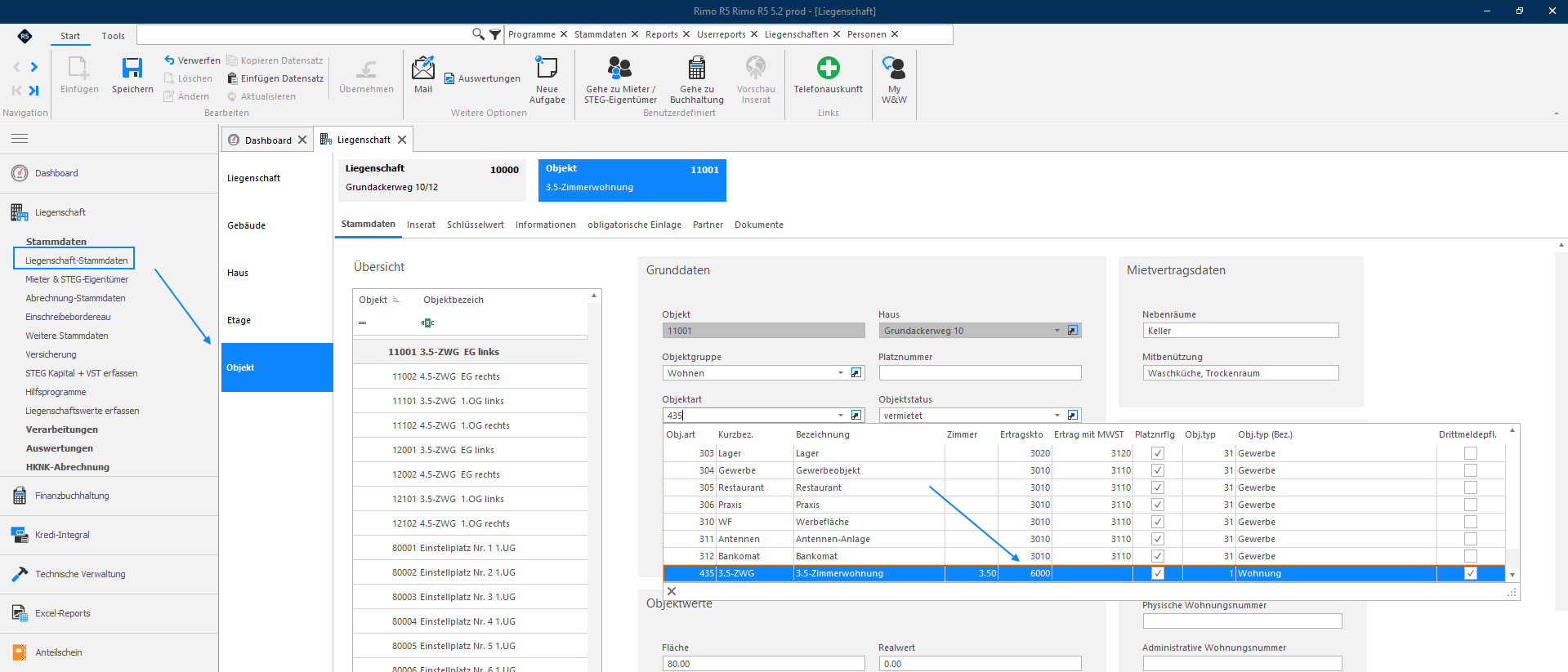Toggle Drittmeldepfl. checkbox in Praxis row
The image size is (1568, 672).
click(x=1471, y=505)
